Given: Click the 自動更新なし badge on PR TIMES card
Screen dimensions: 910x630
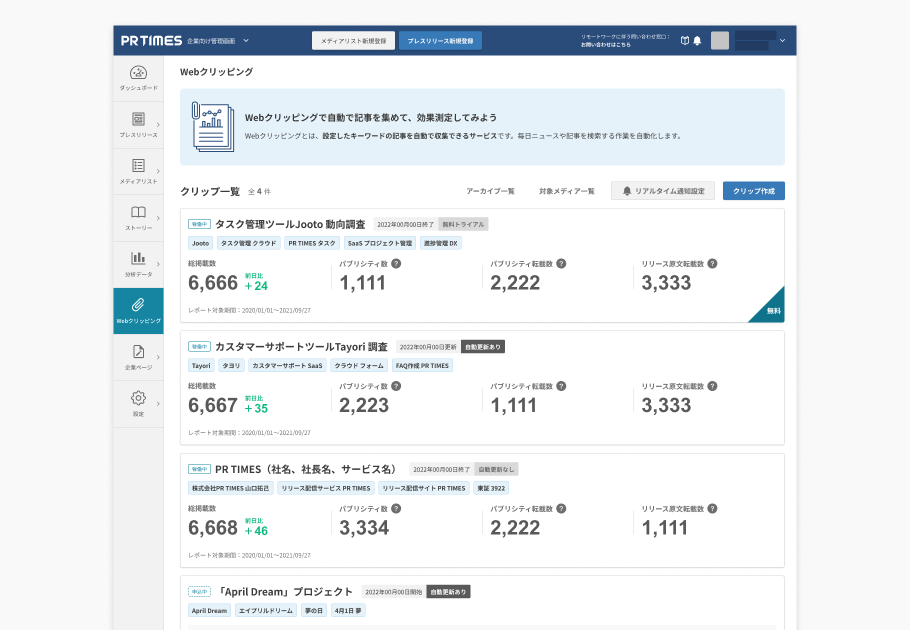Looking at the screenshot, I should 496,469.
